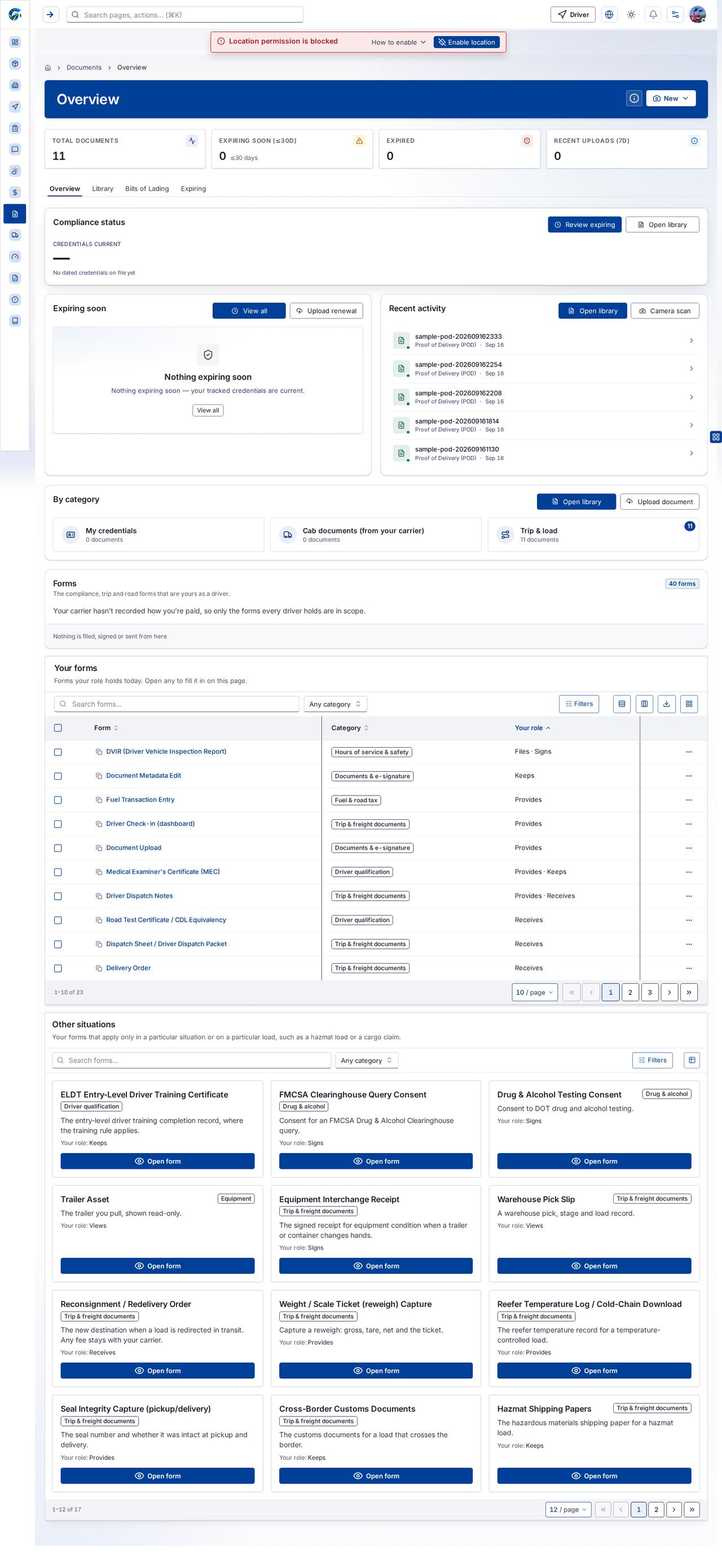722x1568 pixels.
Task: Tick checkbox for Delivery Order row
Action: click(x=58, y=968)
